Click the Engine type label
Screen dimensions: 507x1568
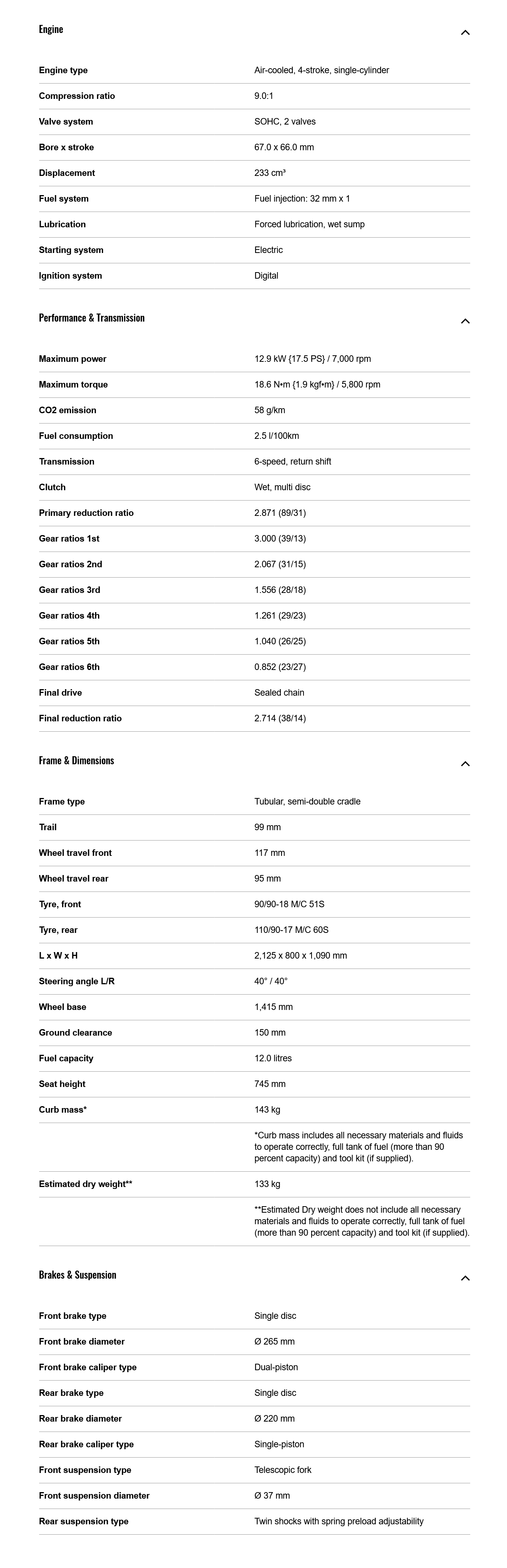63,71
